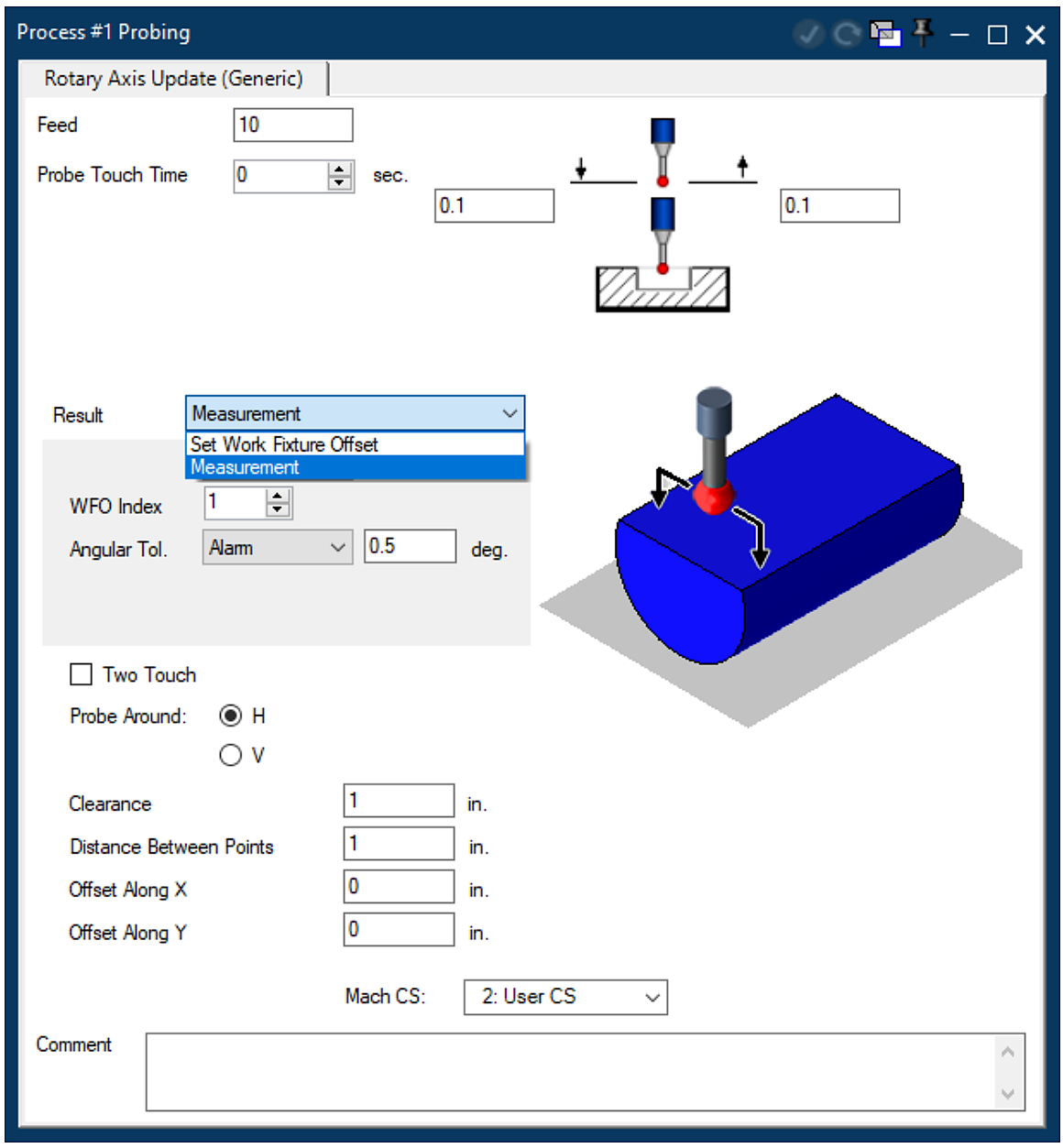Select Probe Around V radio button
The height and width of the screenshot is (1148, 1063).
[x=231, y=755]
